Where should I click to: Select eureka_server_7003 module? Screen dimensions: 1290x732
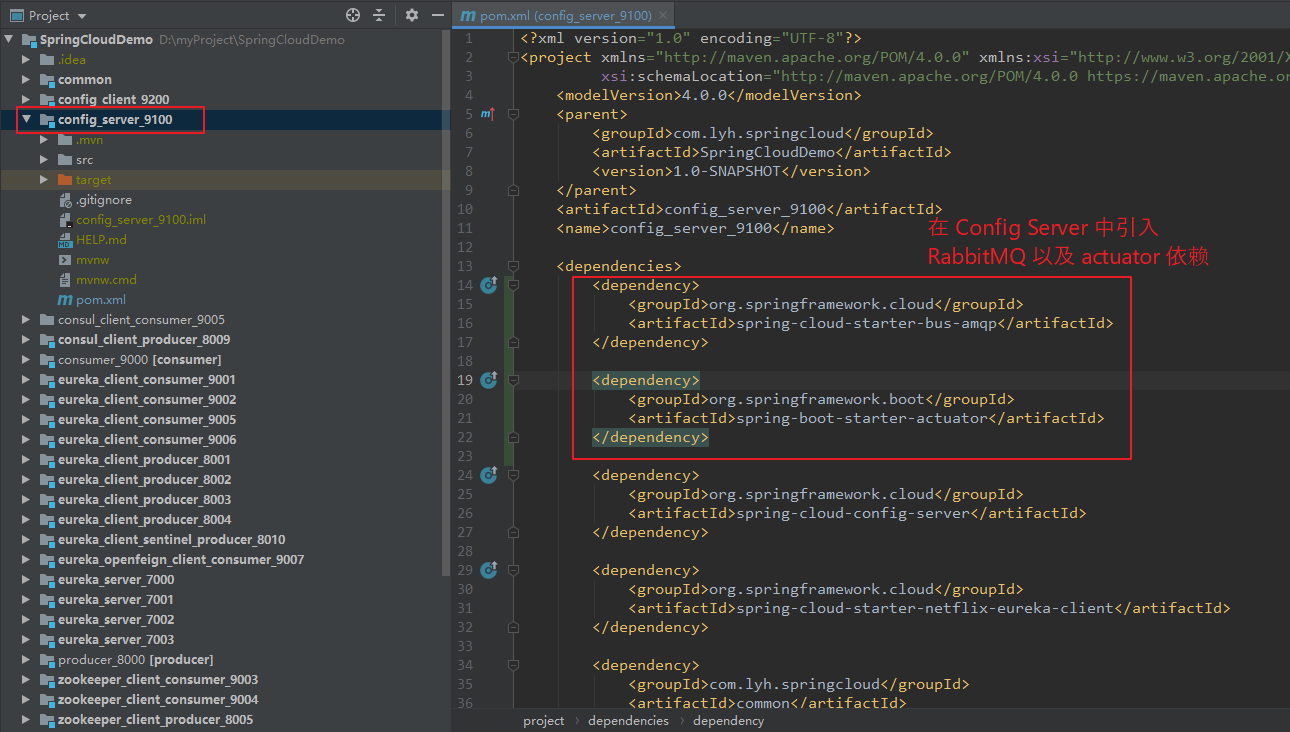116,640
